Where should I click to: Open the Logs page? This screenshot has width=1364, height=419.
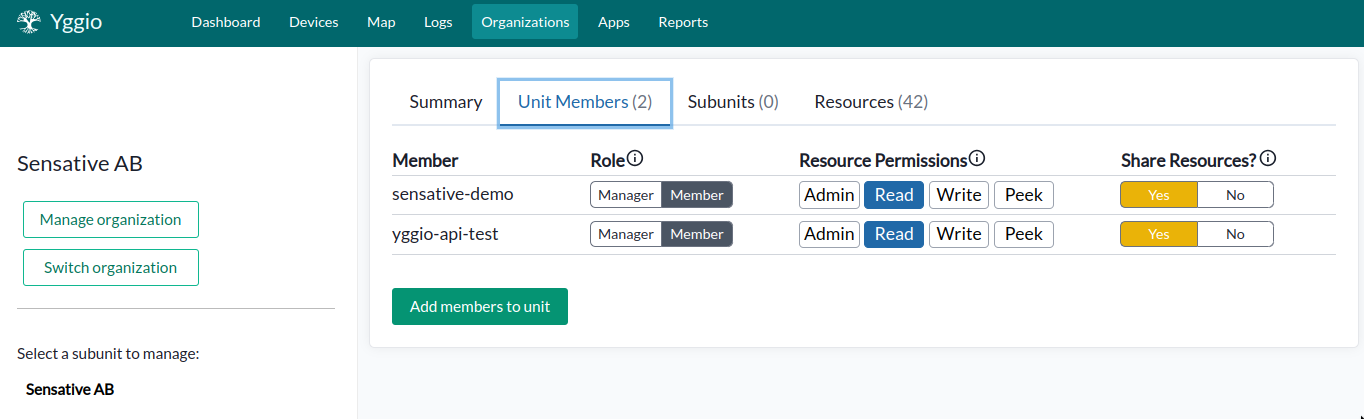coord(438,22)
